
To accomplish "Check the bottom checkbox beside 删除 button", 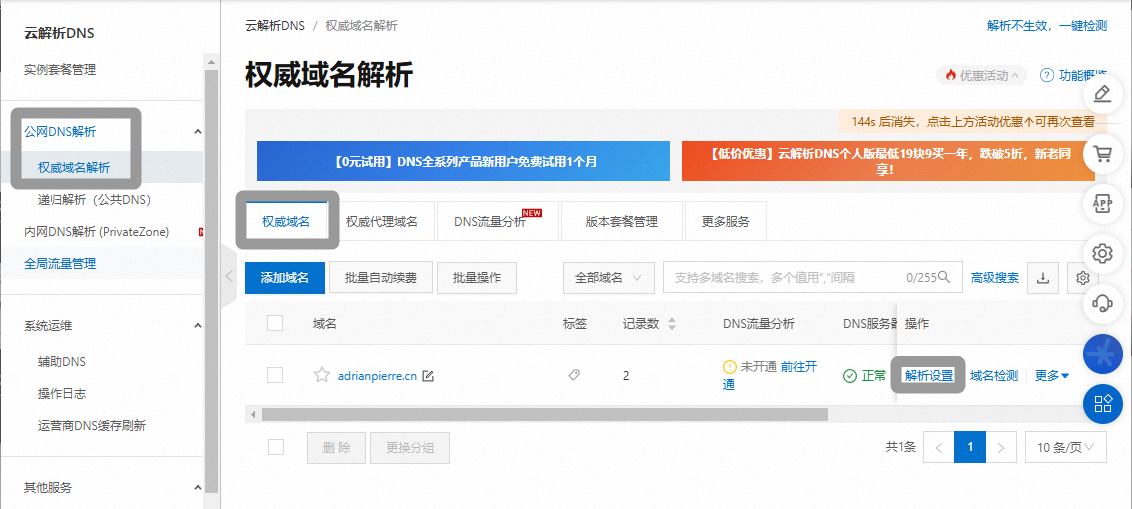I will (x=276, y=447).
